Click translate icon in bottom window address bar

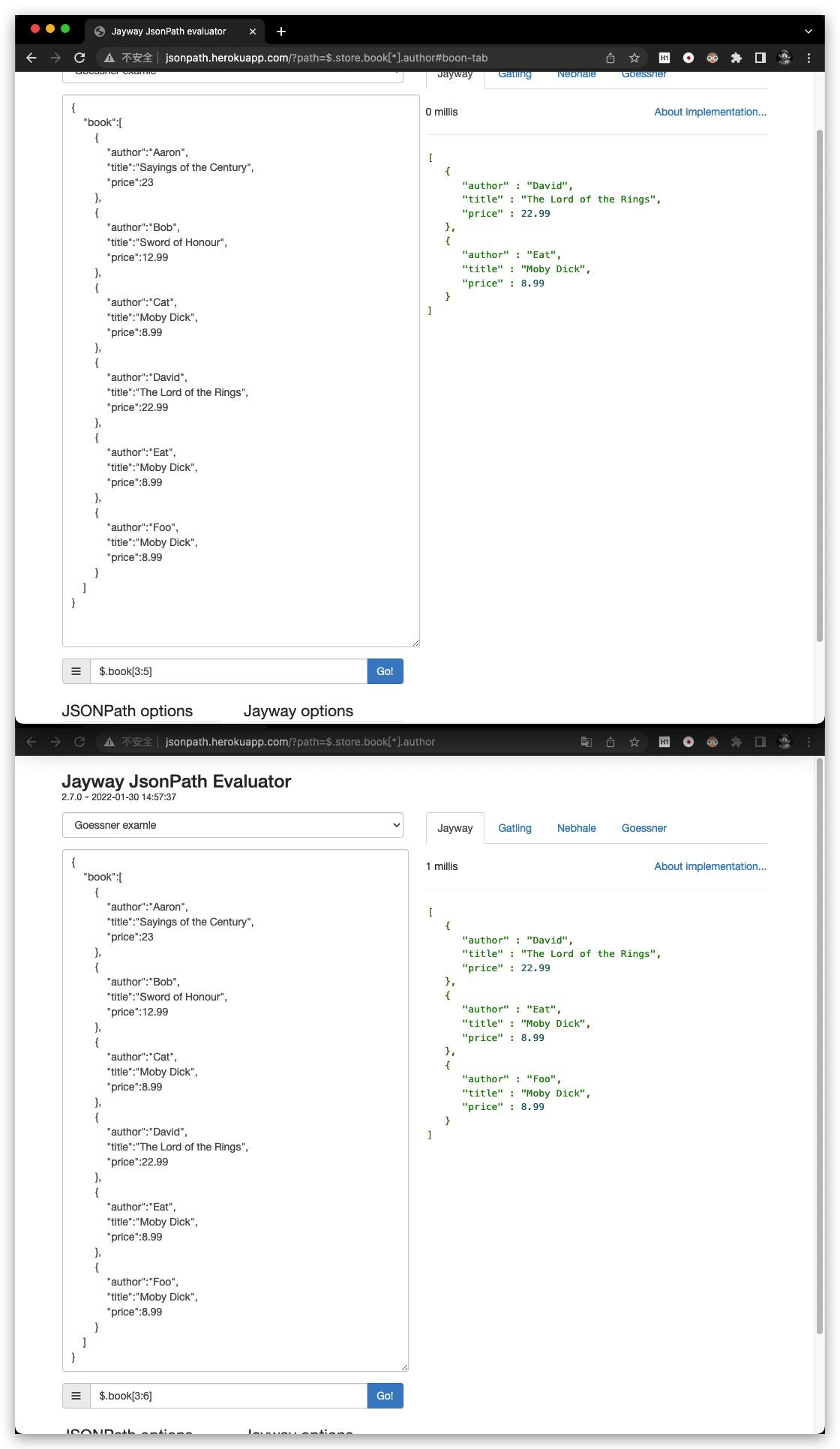coord(586,742)
